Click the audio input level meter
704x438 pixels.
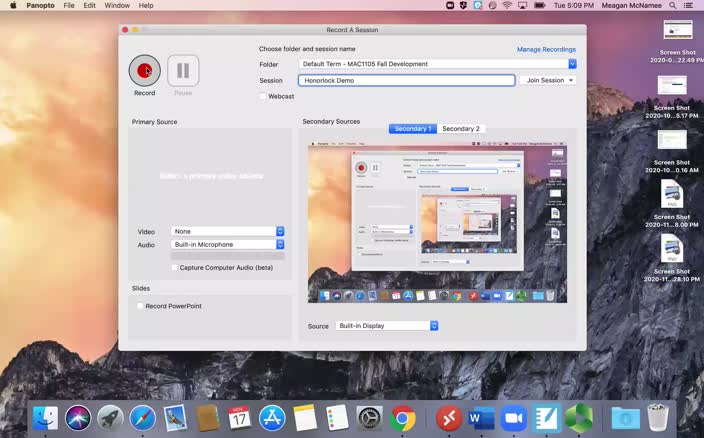tap(228, 256)
